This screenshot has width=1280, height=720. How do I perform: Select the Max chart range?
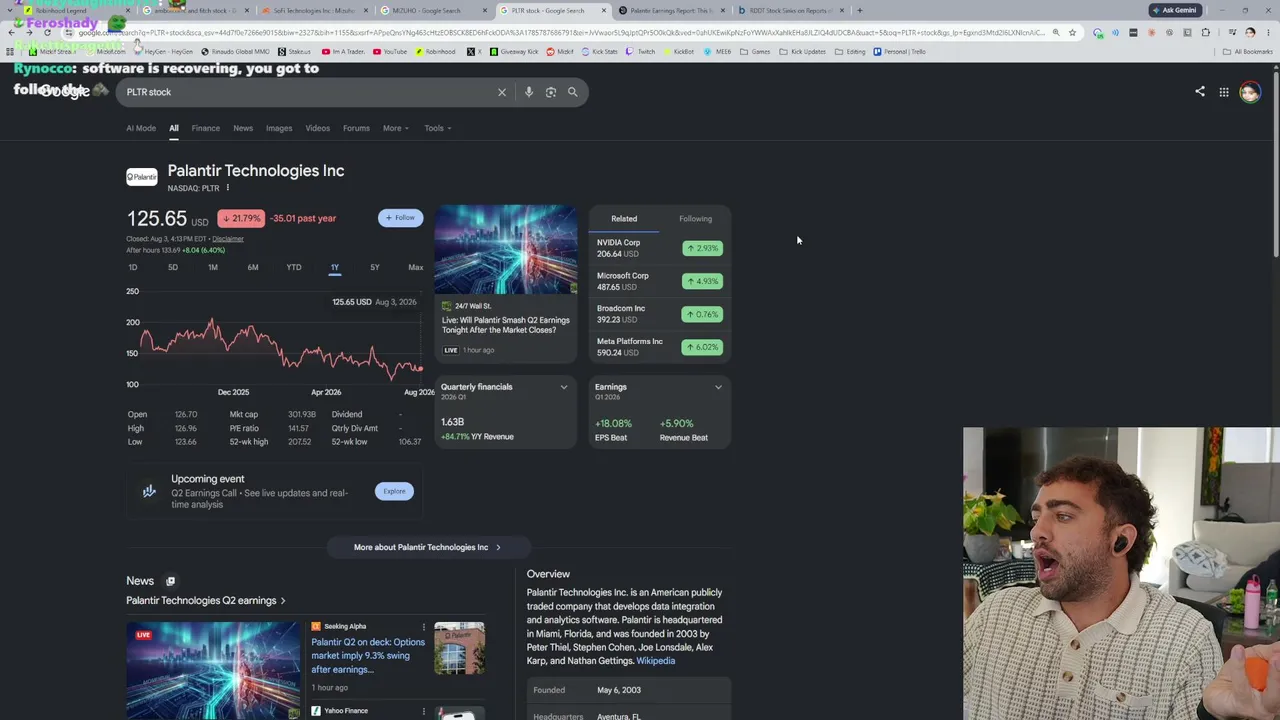pos(415,267)
